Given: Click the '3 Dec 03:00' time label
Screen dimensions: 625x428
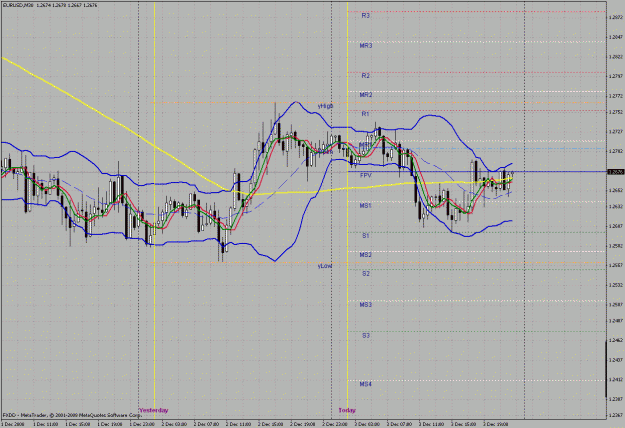Looking at the screenshot, I should [367, 424].
